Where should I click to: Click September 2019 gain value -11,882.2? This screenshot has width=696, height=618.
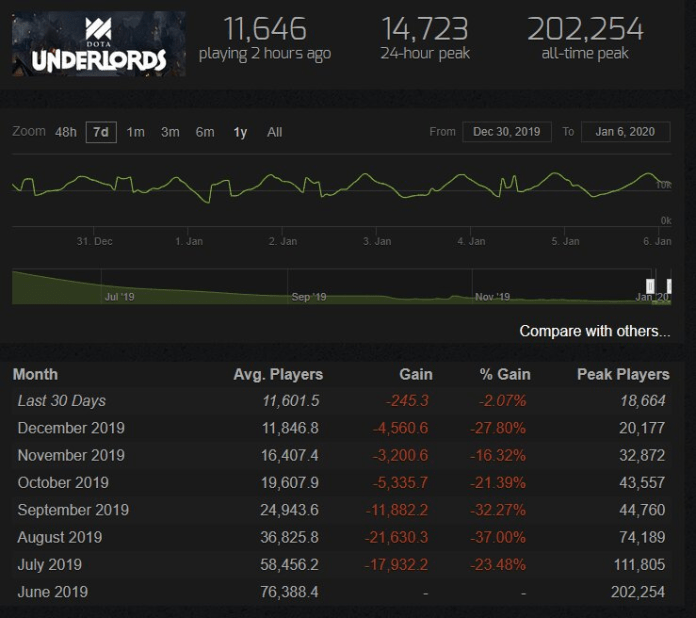397,510
